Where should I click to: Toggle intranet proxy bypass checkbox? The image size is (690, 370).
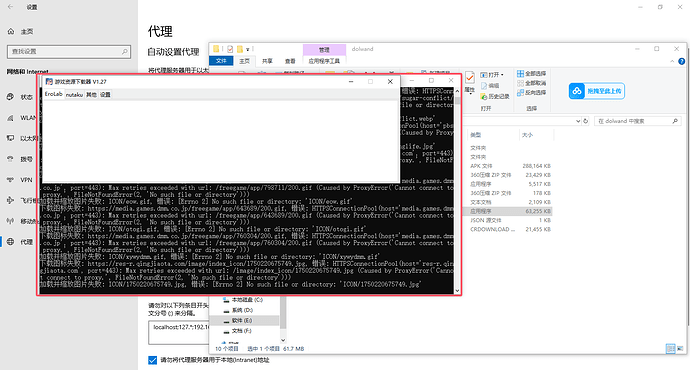point(152,360)
